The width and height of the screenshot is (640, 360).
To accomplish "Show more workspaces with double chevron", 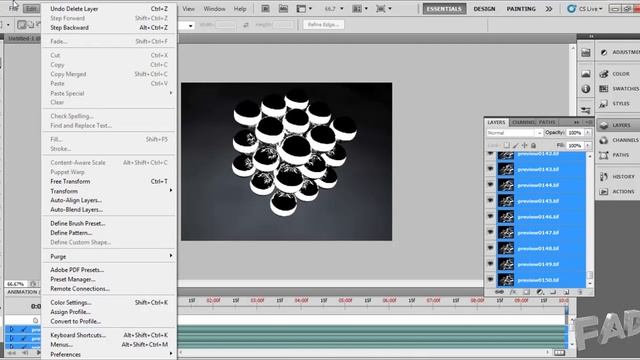I will coord(549,9).
